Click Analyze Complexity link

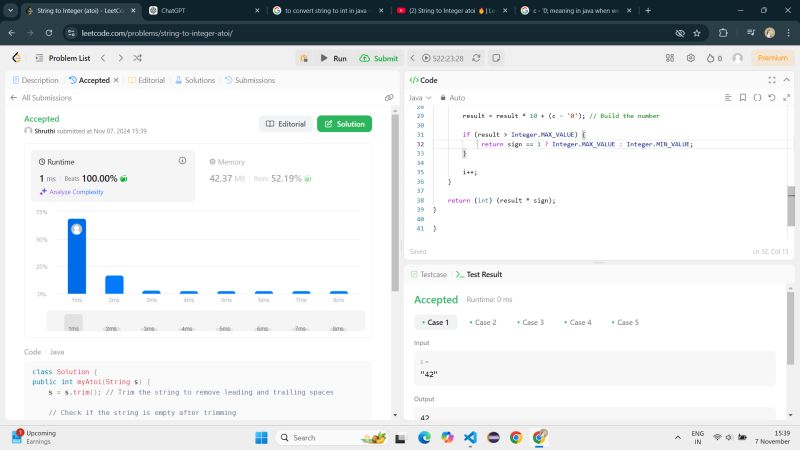[71, 192]
